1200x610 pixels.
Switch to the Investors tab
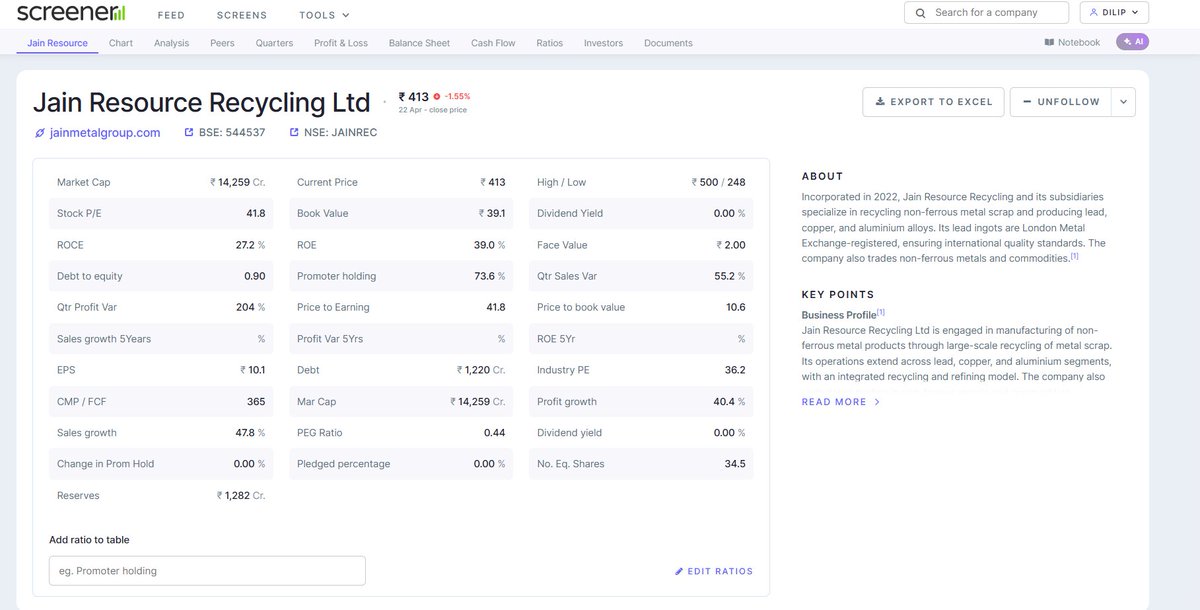603,43
